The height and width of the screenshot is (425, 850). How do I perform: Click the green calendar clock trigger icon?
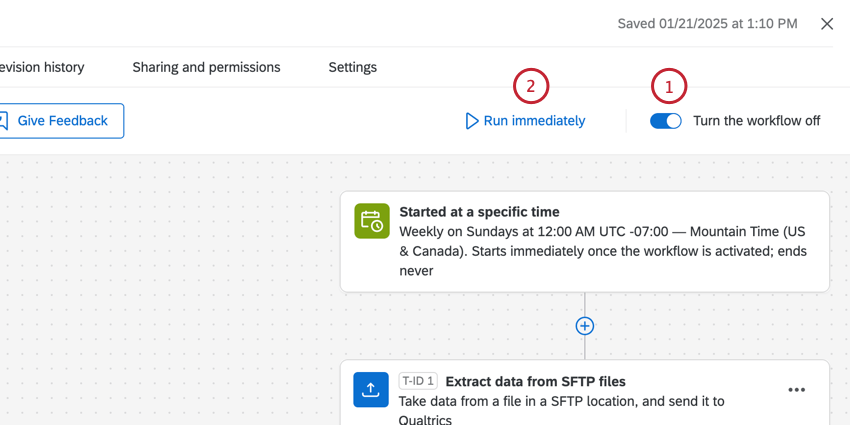(371, 221)
